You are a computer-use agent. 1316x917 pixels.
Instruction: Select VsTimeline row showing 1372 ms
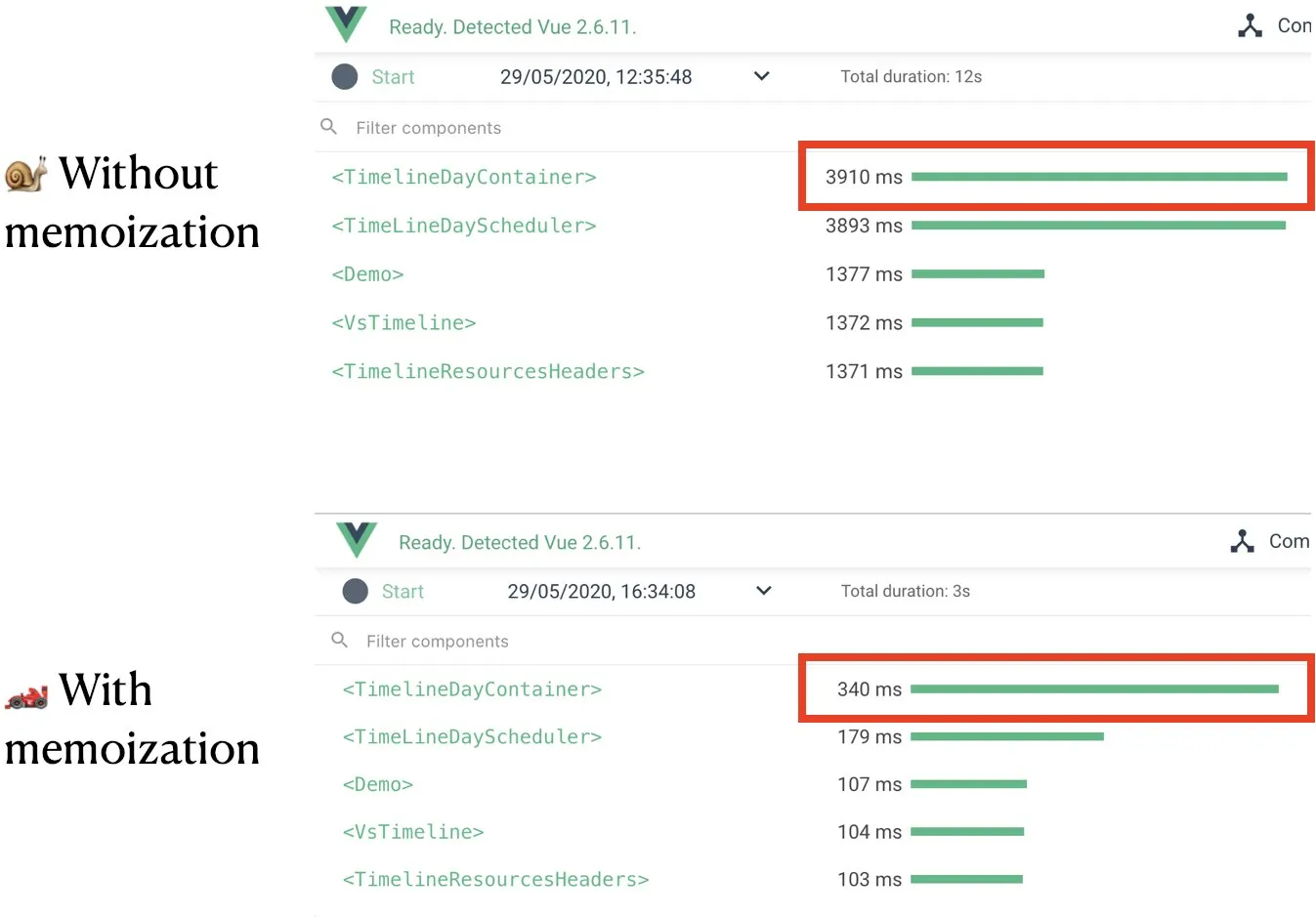[813, 322]
